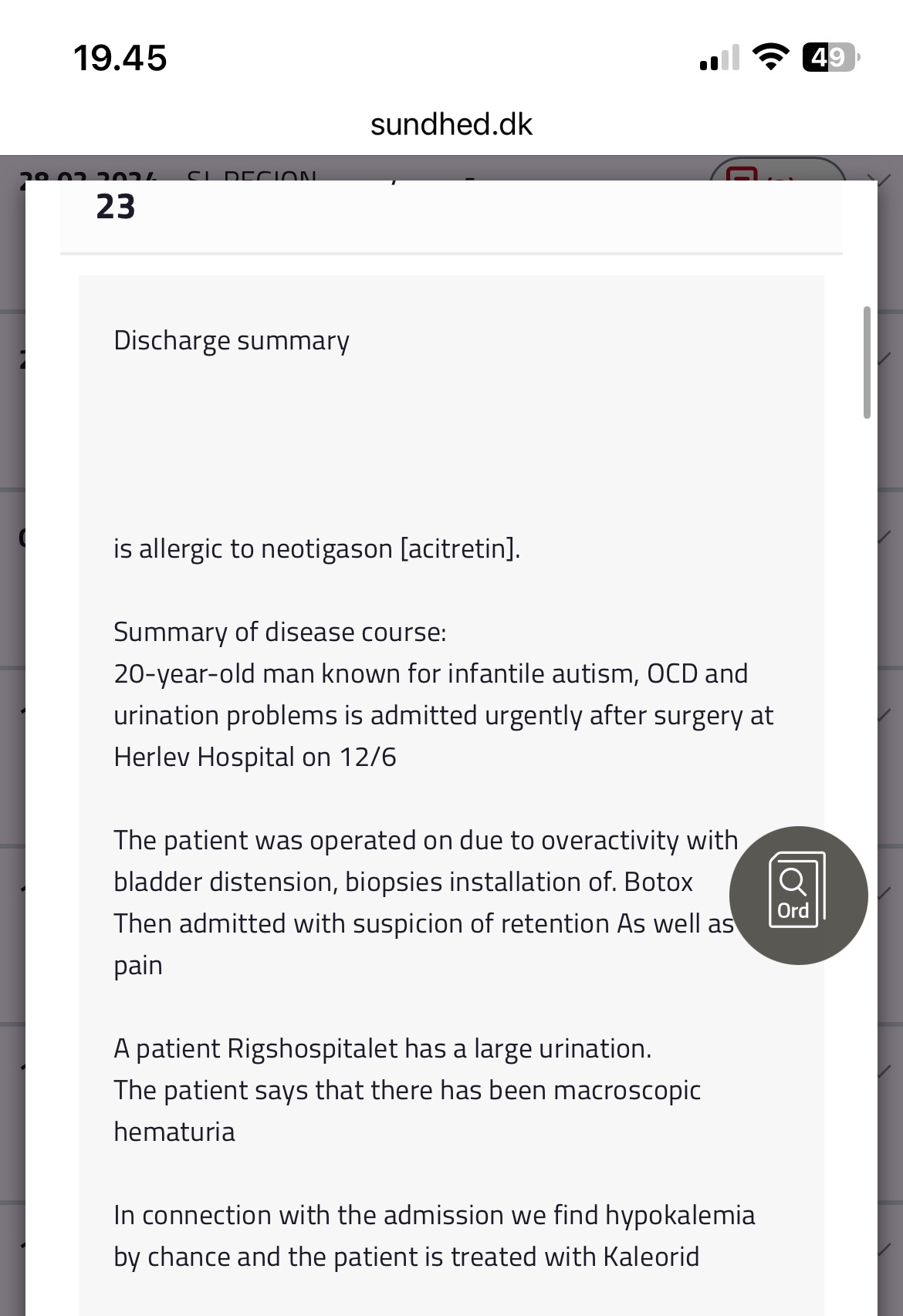Tap the sundhed.dk address bar
Image resolution: width=903 pixels, height=1316 pixels.
click(451, 124)
